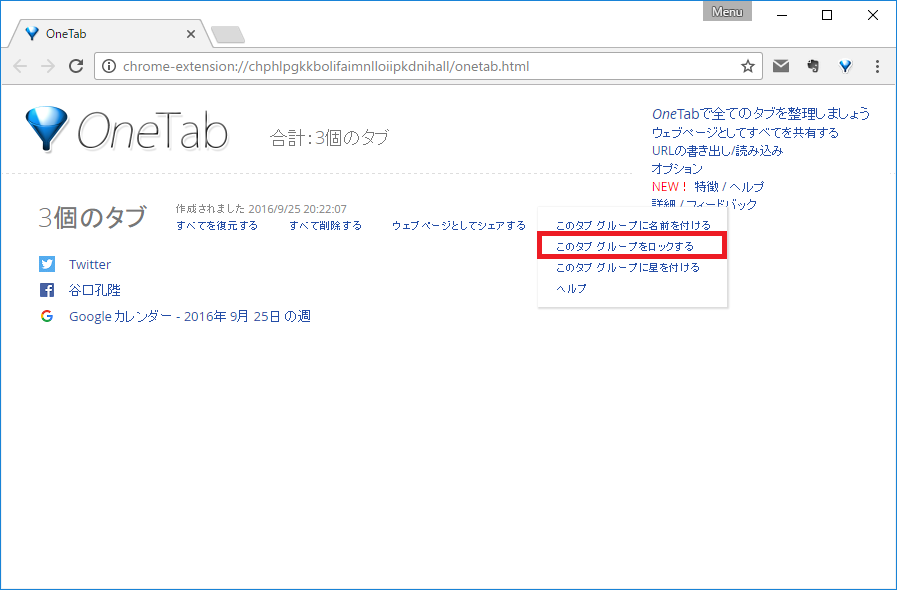Viewport: 897px width, 590px height.
Task: Bookmark page with star icon
Action: (747, 67)
